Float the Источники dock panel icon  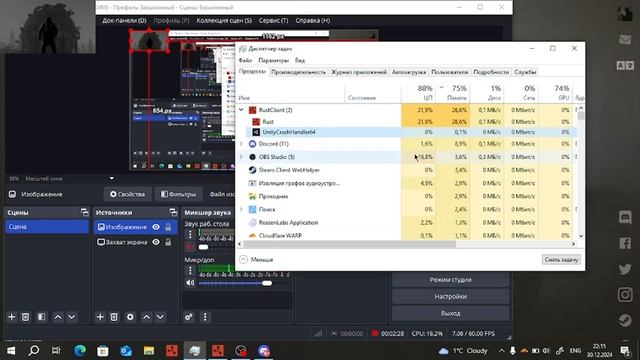[x=173, y=212]
